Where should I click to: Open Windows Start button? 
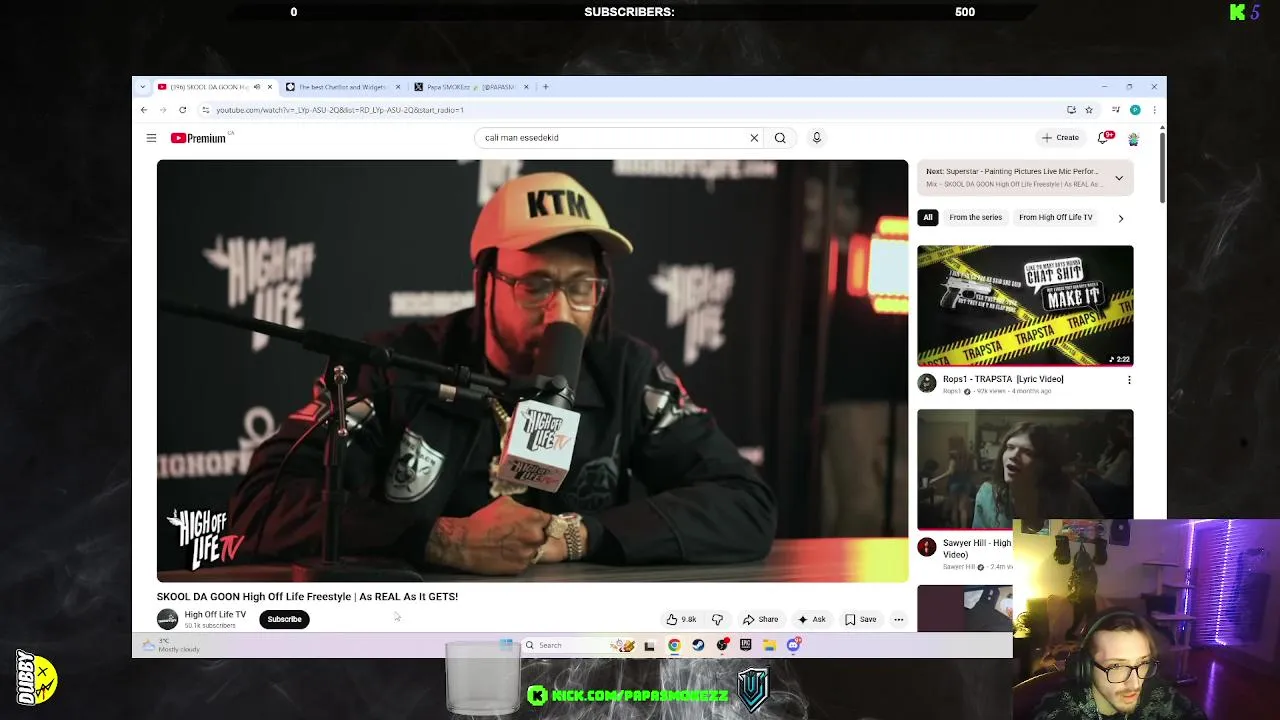506,646
